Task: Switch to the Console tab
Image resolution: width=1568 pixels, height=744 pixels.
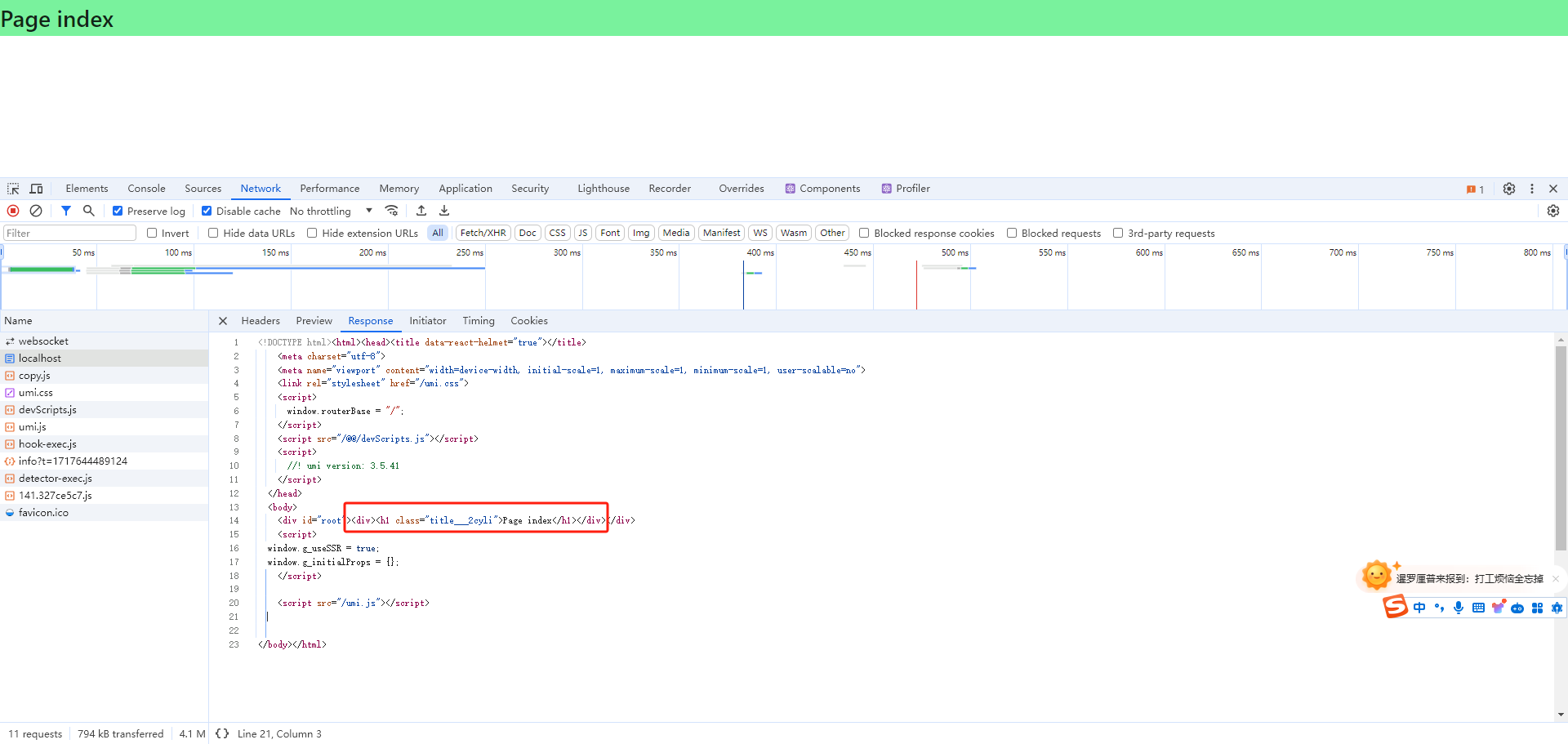Action: pos(146,189)
